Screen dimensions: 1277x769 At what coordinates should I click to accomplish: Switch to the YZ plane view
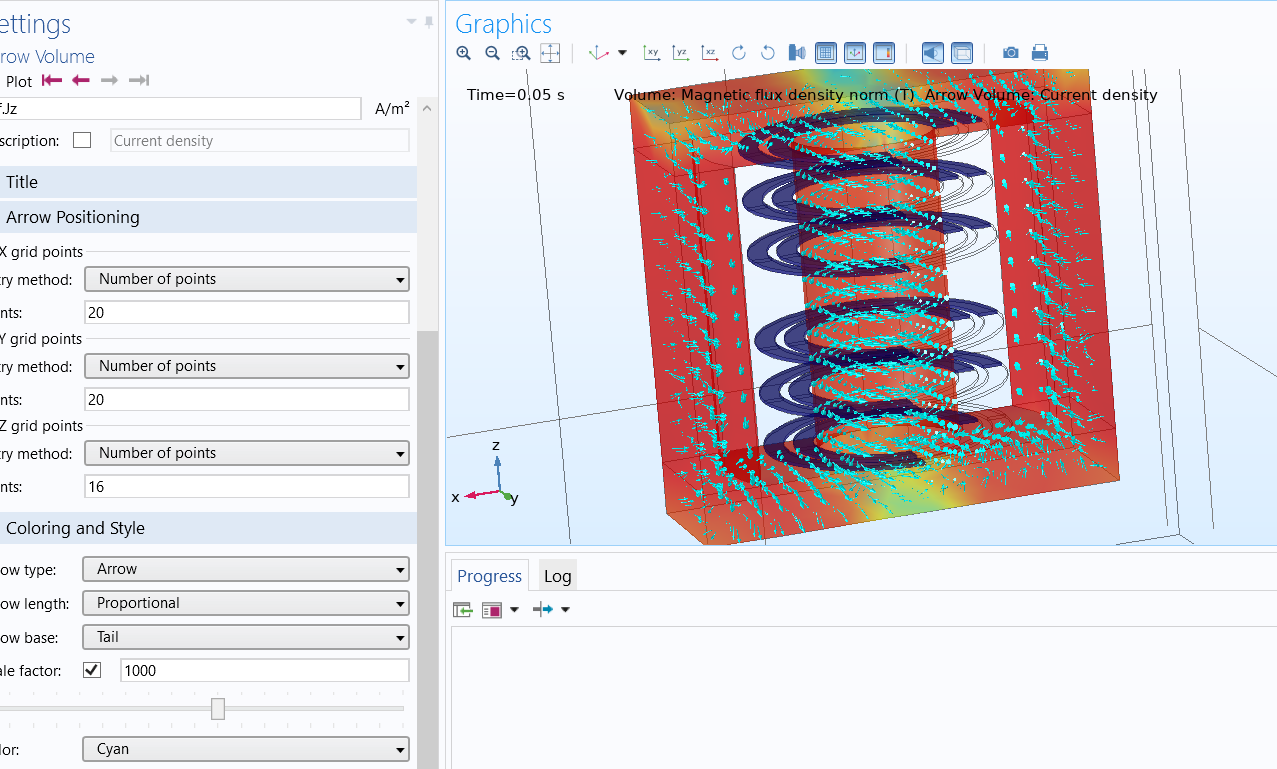680,53
